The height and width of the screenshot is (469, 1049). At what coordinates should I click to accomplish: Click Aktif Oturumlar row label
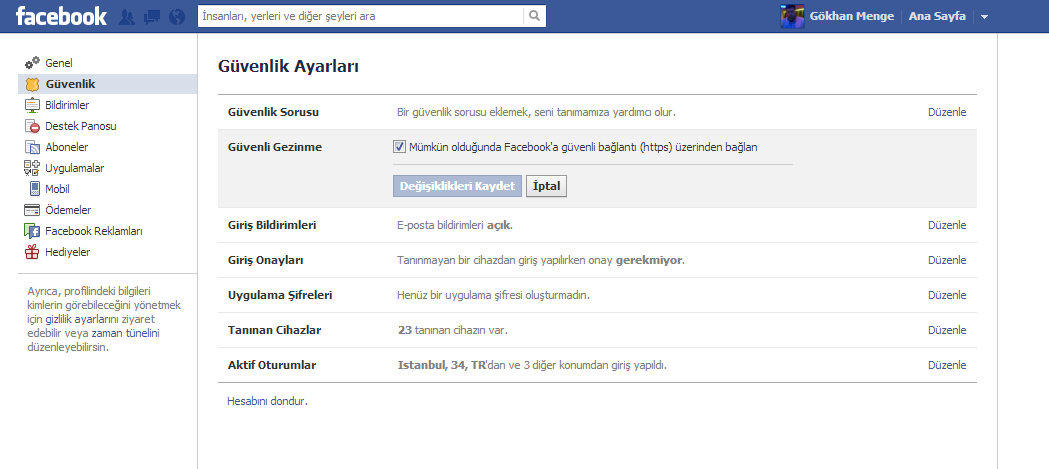[272, 365]
